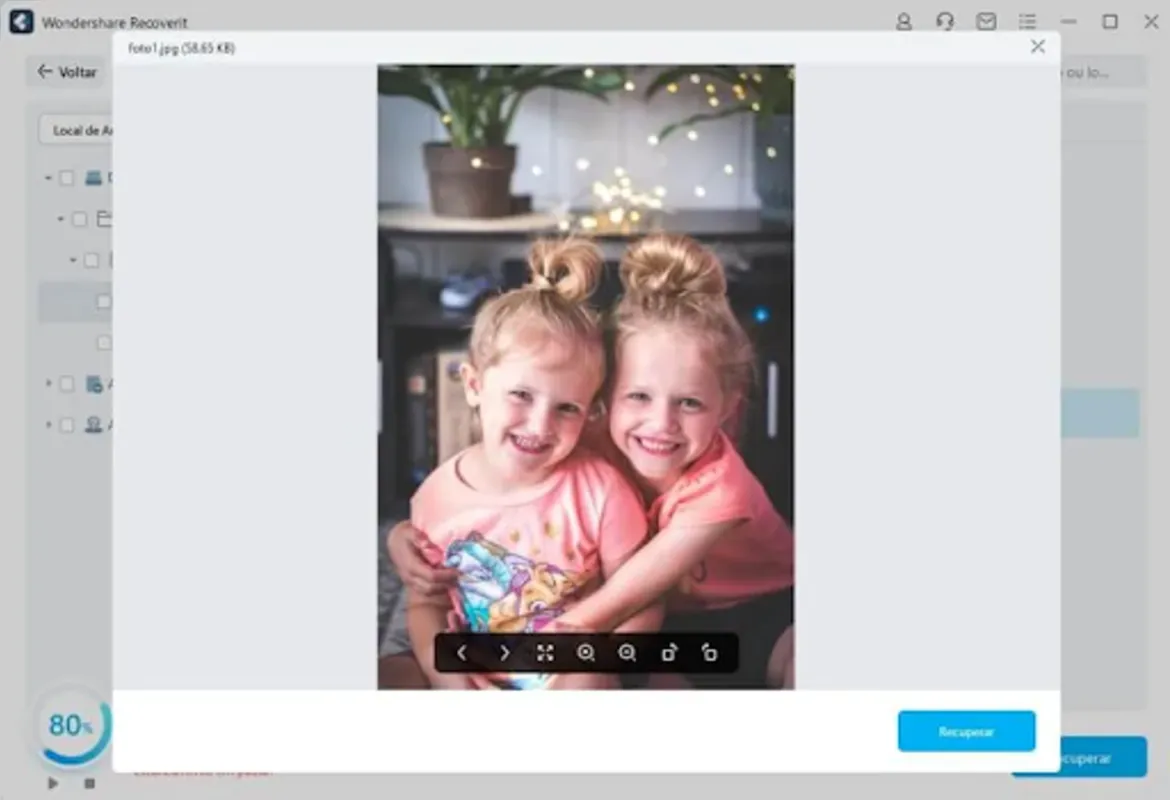
Task: Show the next photo in preview
Action: coord(504,653)
